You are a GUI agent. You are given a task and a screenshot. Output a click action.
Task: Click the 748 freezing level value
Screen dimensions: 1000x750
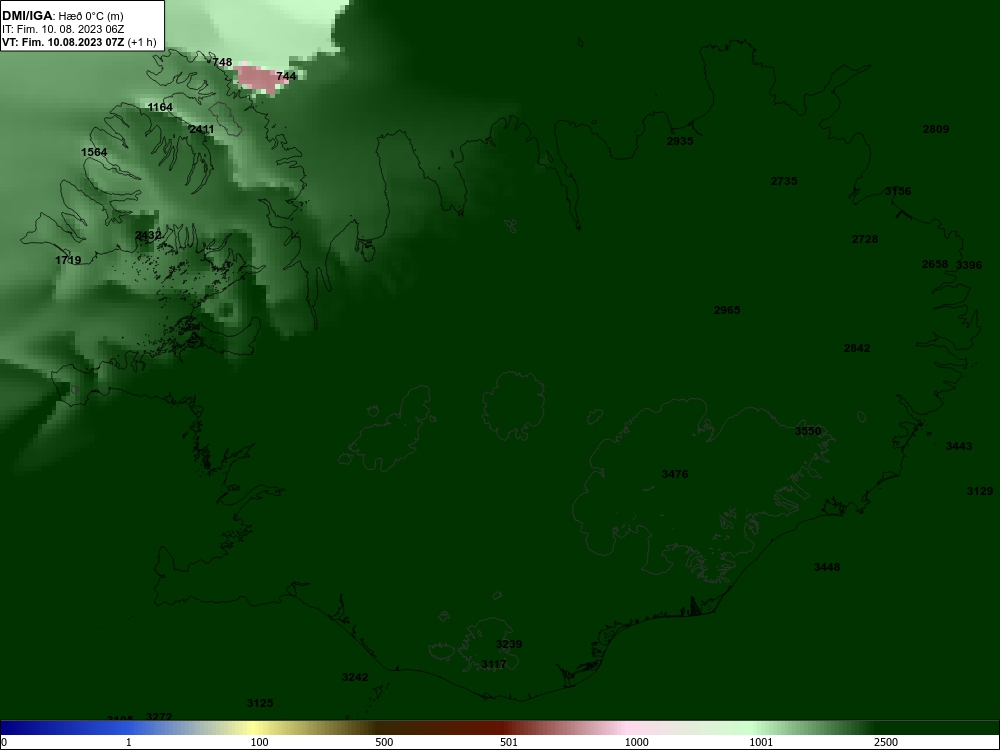[222, 62]
